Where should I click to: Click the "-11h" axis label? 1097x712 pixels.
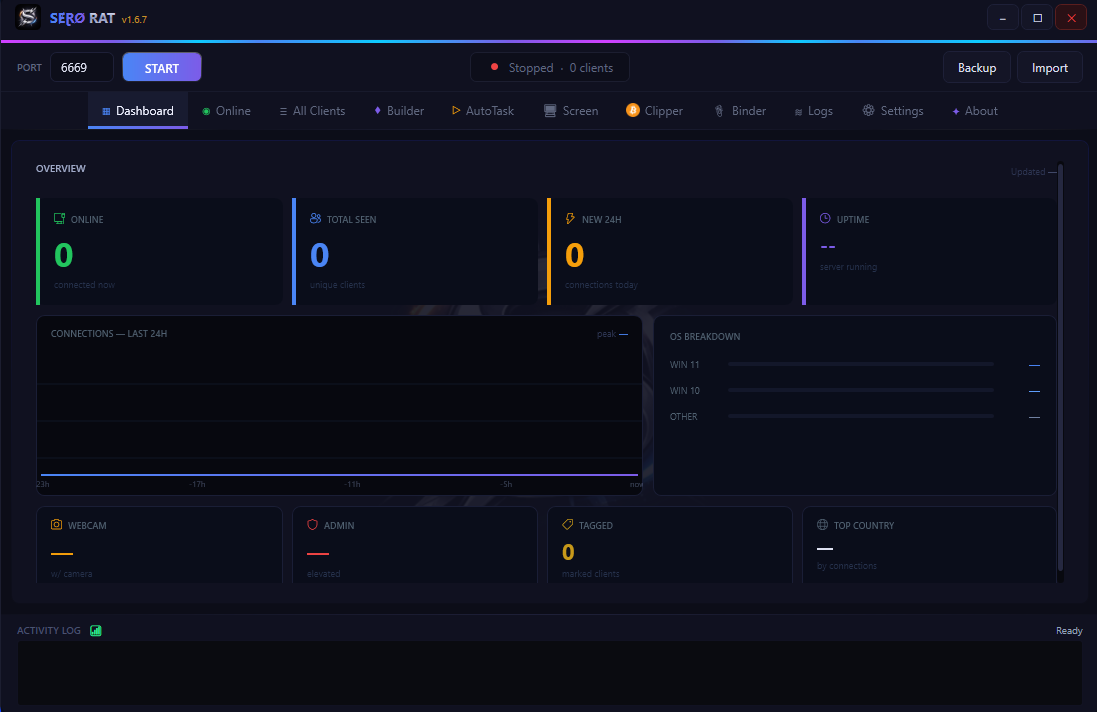coord(352,484)
